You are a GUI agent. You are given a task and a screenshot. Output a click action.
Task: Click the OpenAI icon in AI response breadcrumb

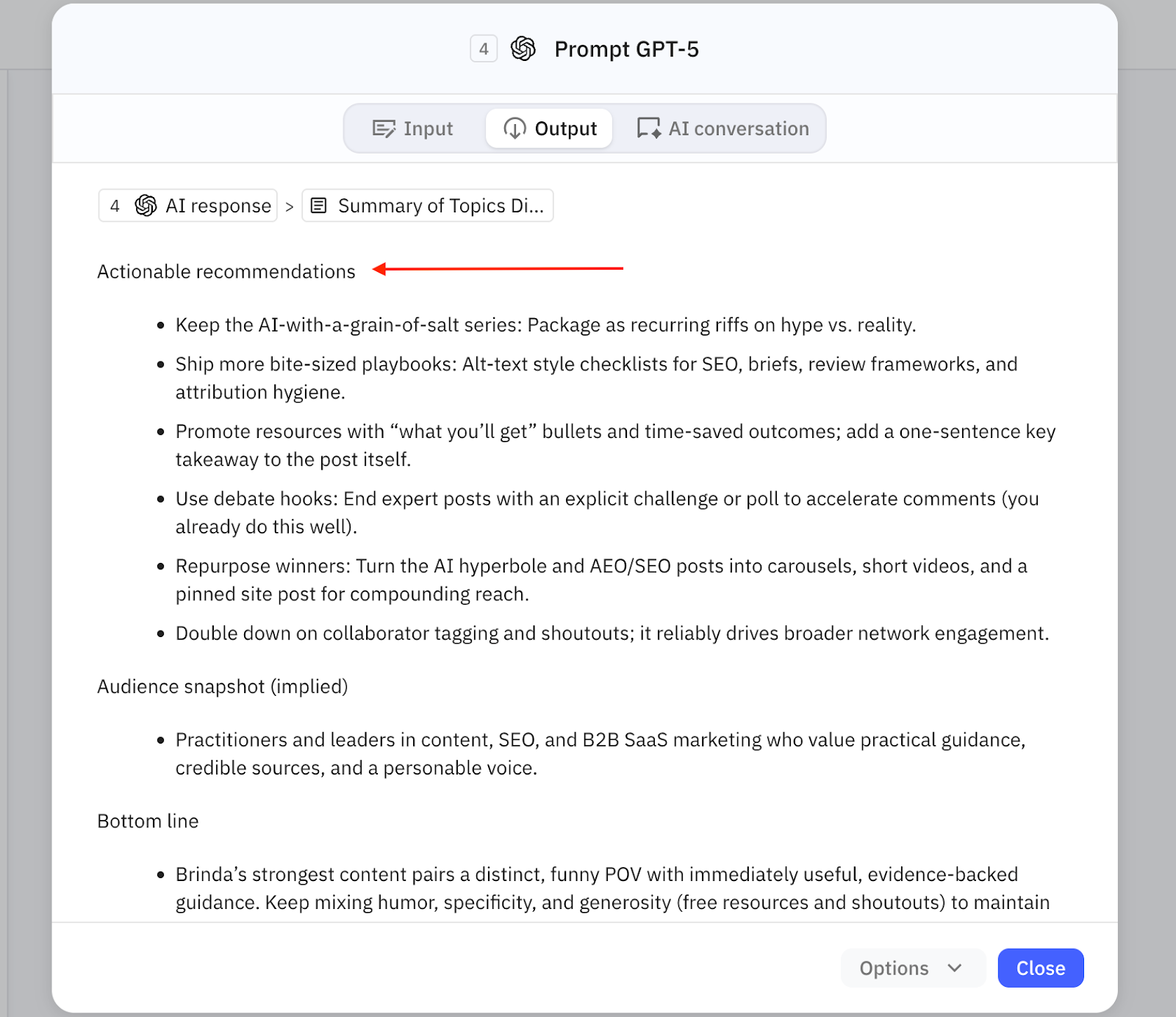click(146, 206)
